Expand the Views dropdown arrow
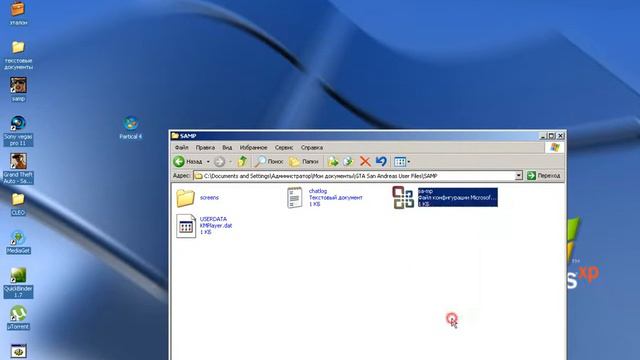The height and width of the screenshot is (360, 640). pos(409,162)
